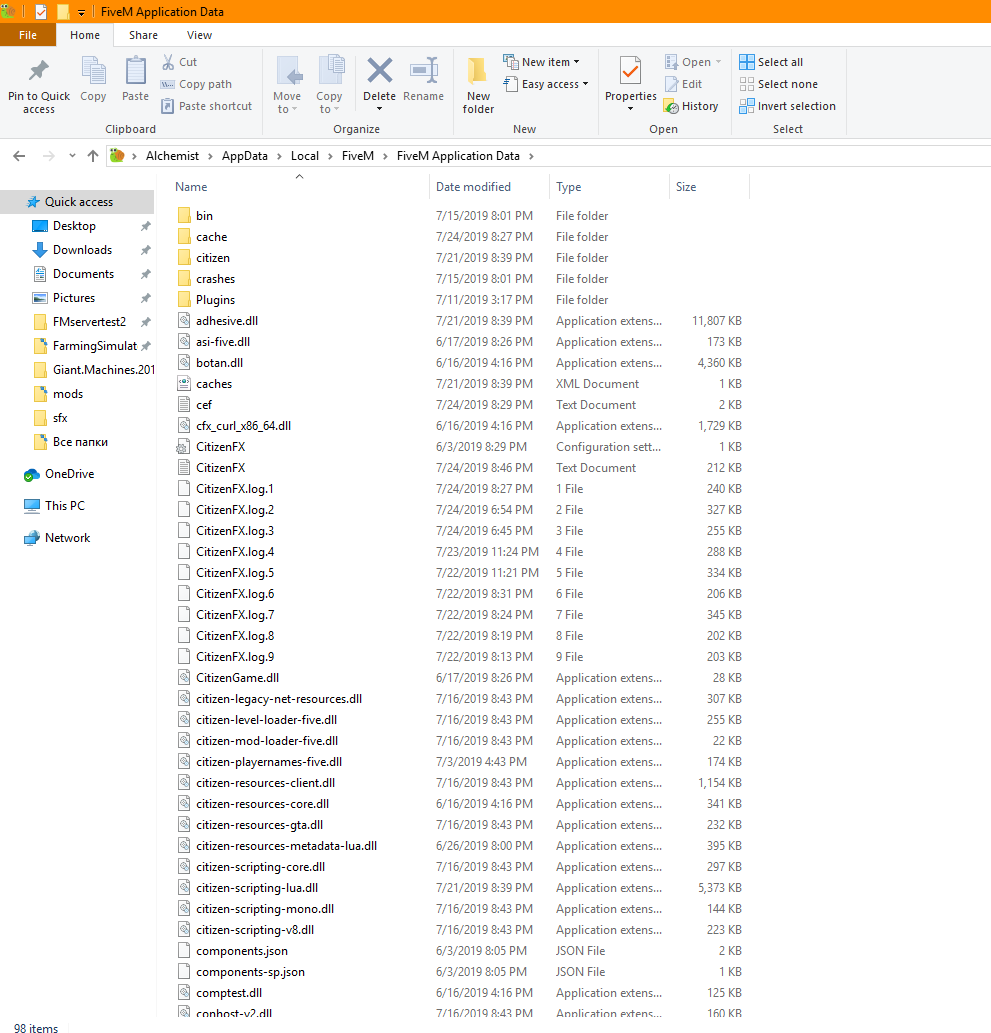This screenshot has height=1033, width=991.
Task: Create a New folder from ribbon
Action: point(478,84)
